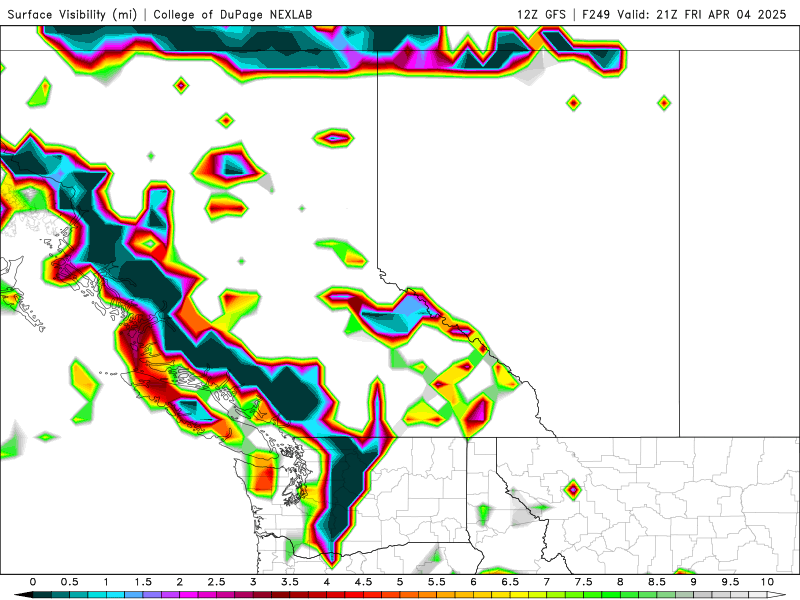This screenshot has height=600, width=800.
Task: Click the legend label "6.5"
Action: [x=510, y=582]
